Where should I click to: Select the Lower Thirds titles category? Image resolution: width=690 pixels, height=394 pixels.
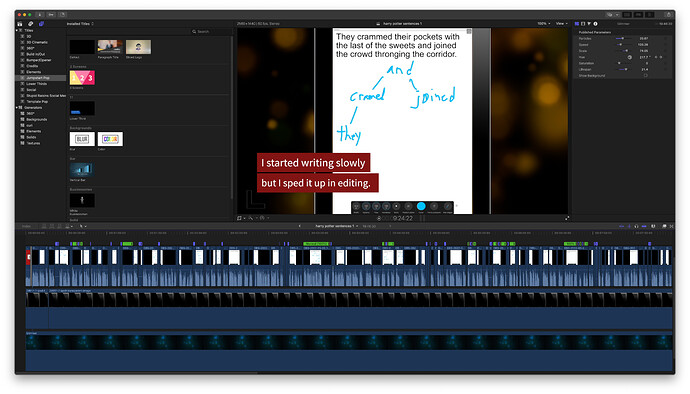(37, 84)
